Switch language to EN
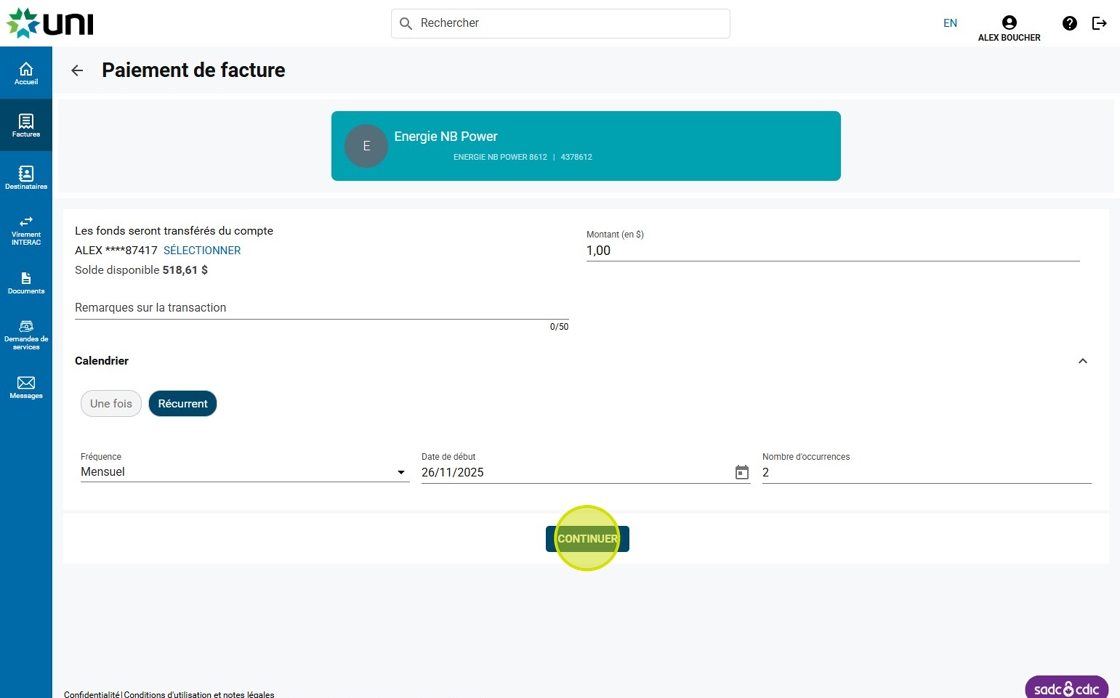The image size is (1120, 698). pos(950,24)
